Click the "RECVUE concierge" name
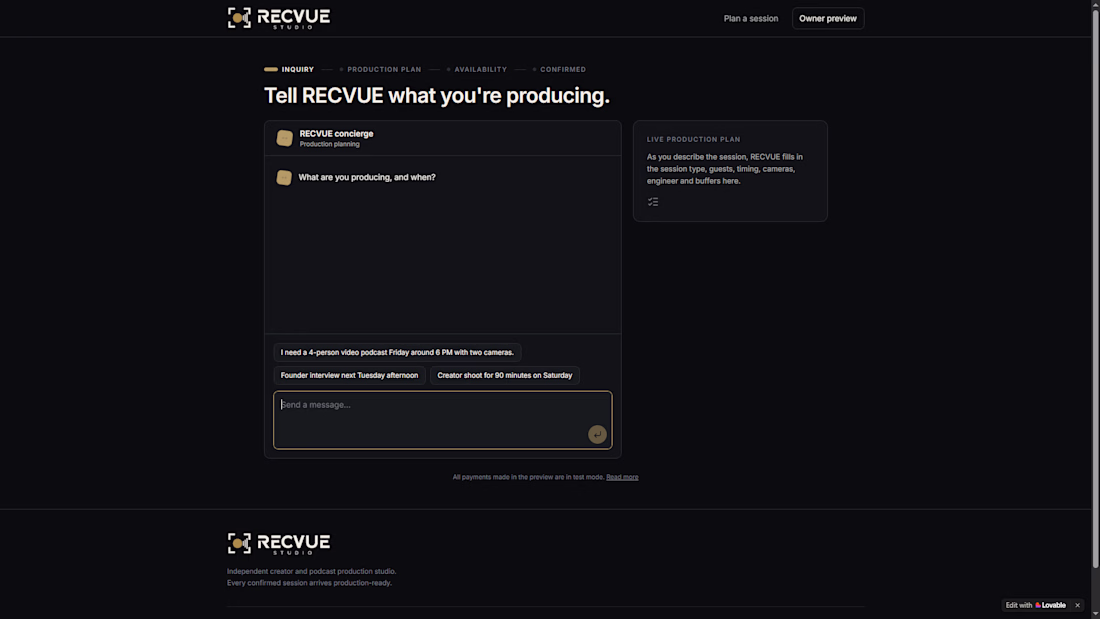The height and width of the screenshot is (619, 1100). (x=336, y=133)
